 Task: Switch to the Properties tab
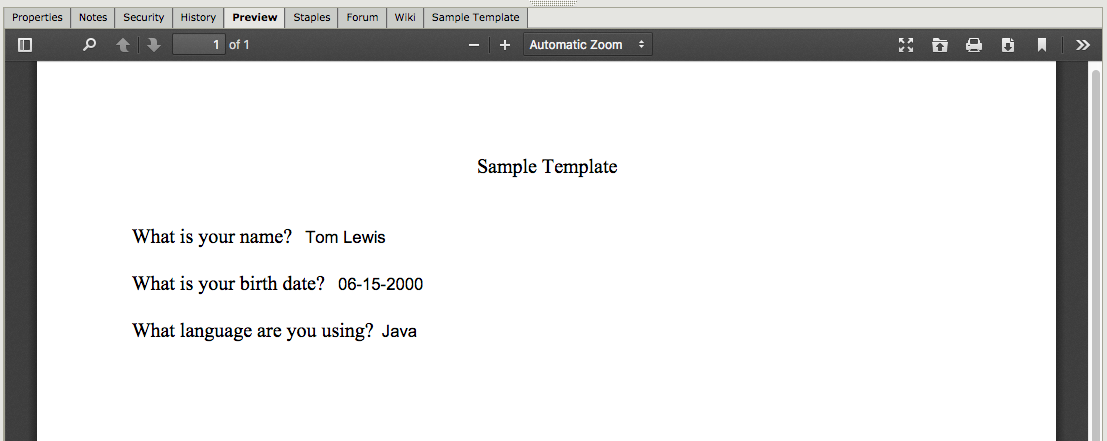point(37,17)
